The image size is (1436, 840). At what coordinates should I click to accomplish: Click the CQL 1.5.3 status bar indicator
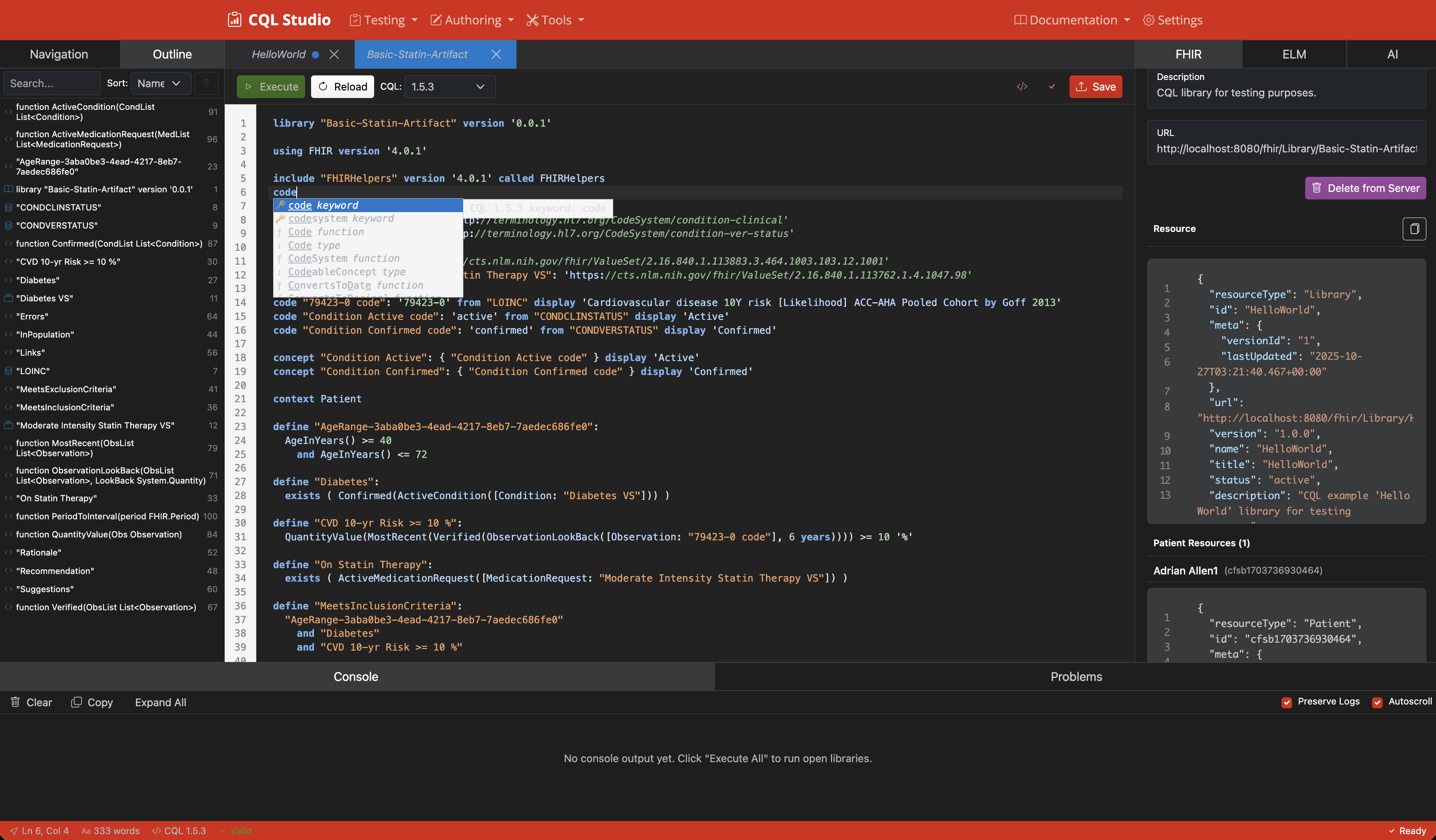click(x=179, y=831)
